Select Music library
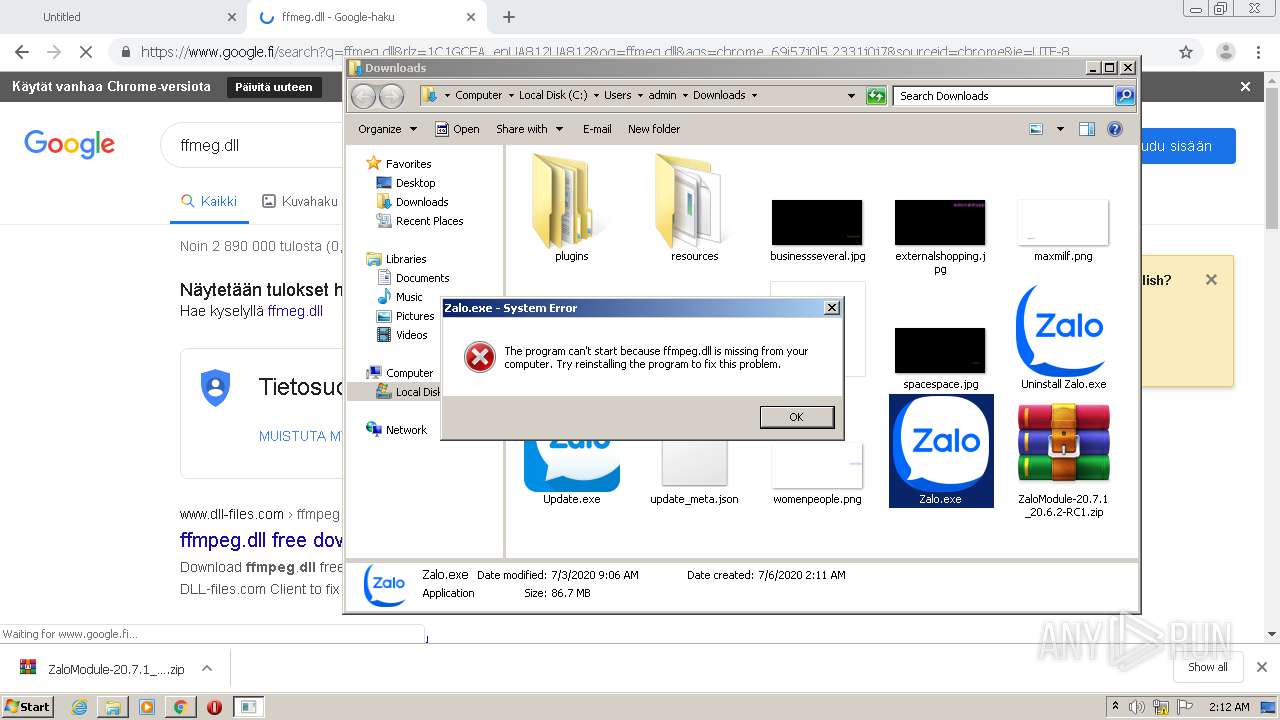Screen dimensions: 1280x720 400,297
